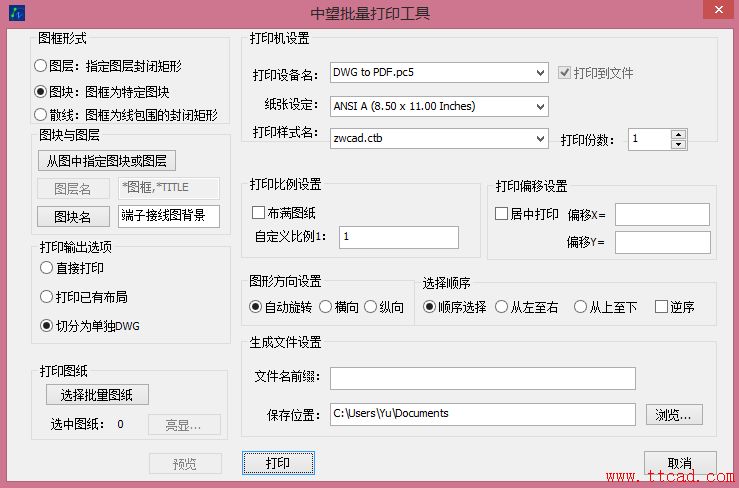Click the 图块名 button
Screen dimensions: 739x488
73,217
